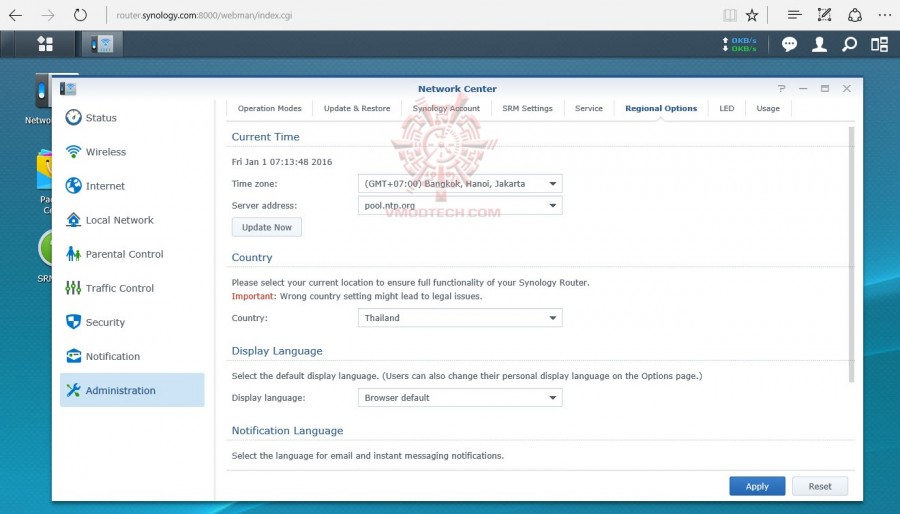
Task: Open the Traffic Control section label
Action: (x=119, y=289)
